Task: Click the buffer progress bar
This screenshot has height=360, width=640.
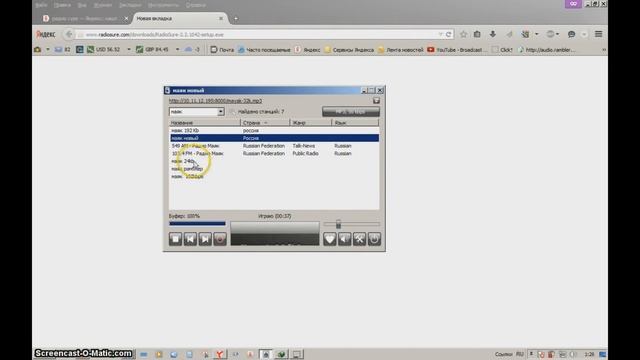Action: pos(197,223)
